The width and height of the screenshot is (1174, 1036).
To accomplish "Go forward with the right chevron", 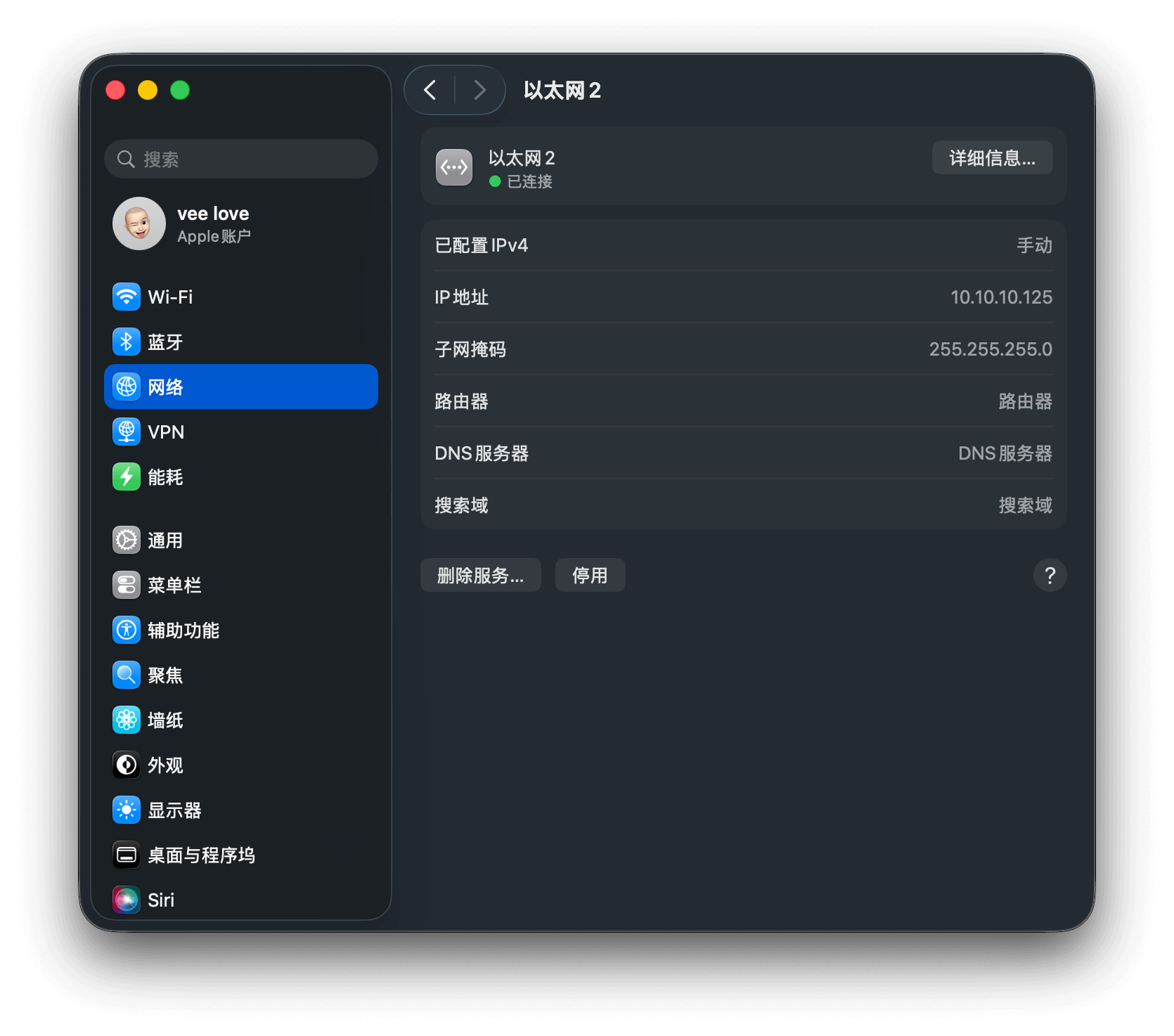I will 480,90.
